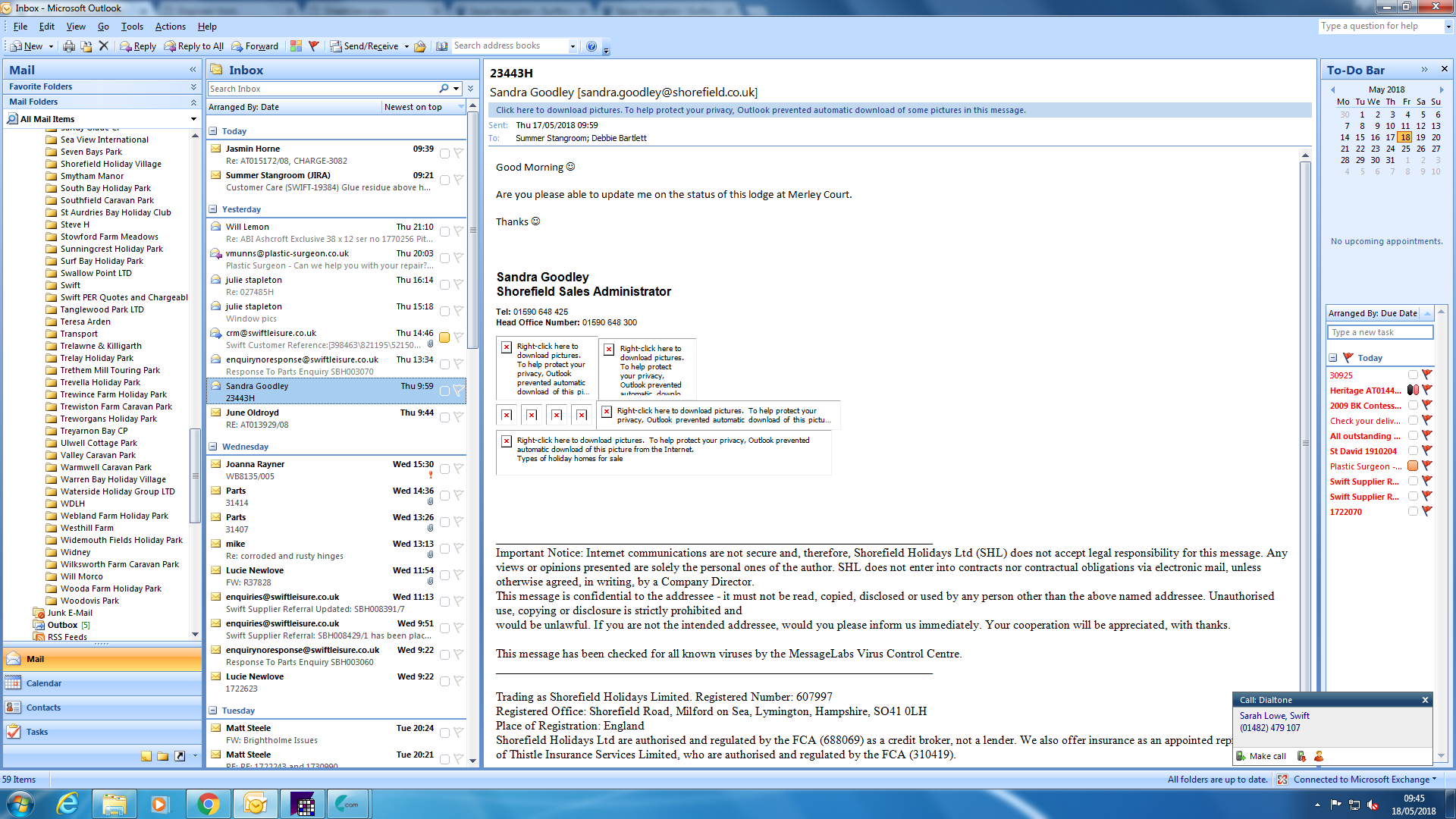Delete message with the X toolbar icon
Image resolution: width=1456 pixels, height=819 pixels.
tap(104, 46)
